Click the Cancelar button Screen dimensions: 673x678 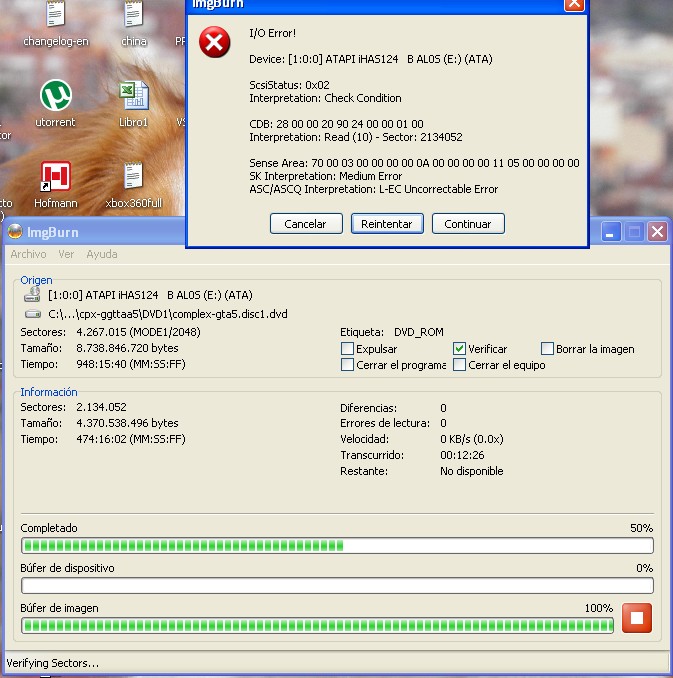(x=306, y=224)
